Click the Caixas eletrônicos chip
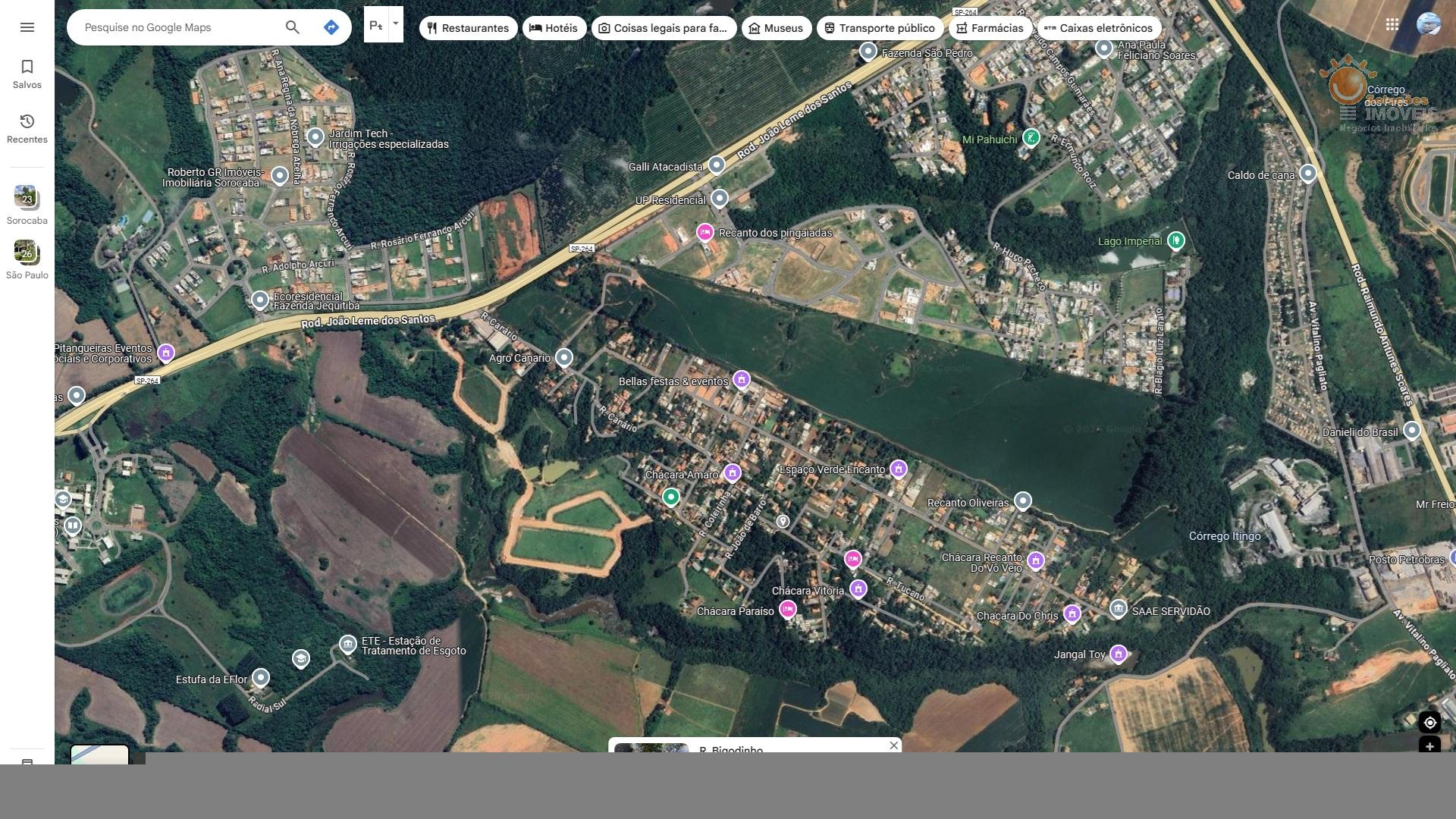This screenshot has height=819, width=1456. pyautogui.click(x=1098, y=28)
